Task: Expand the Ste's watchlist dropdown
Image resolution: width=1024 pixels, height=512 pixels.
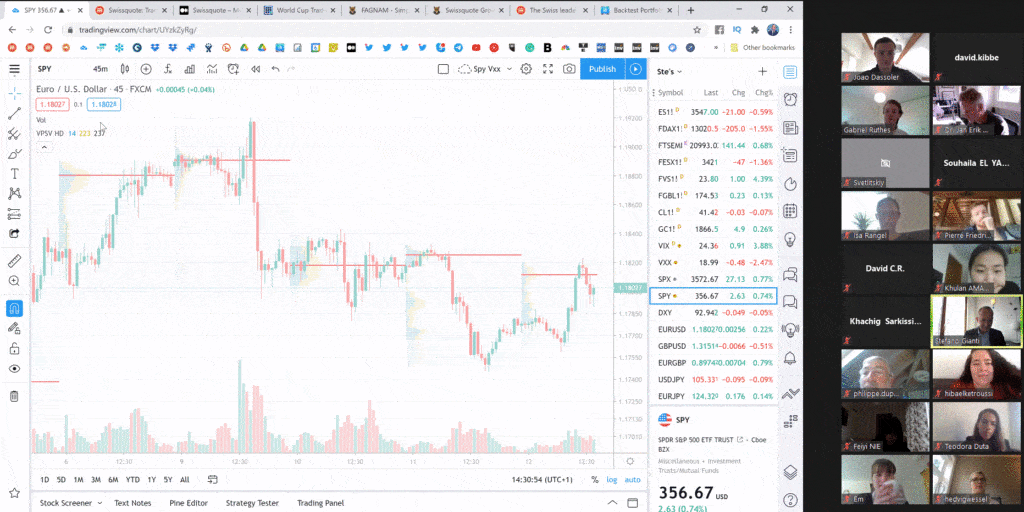Action: tap(666, 71)
